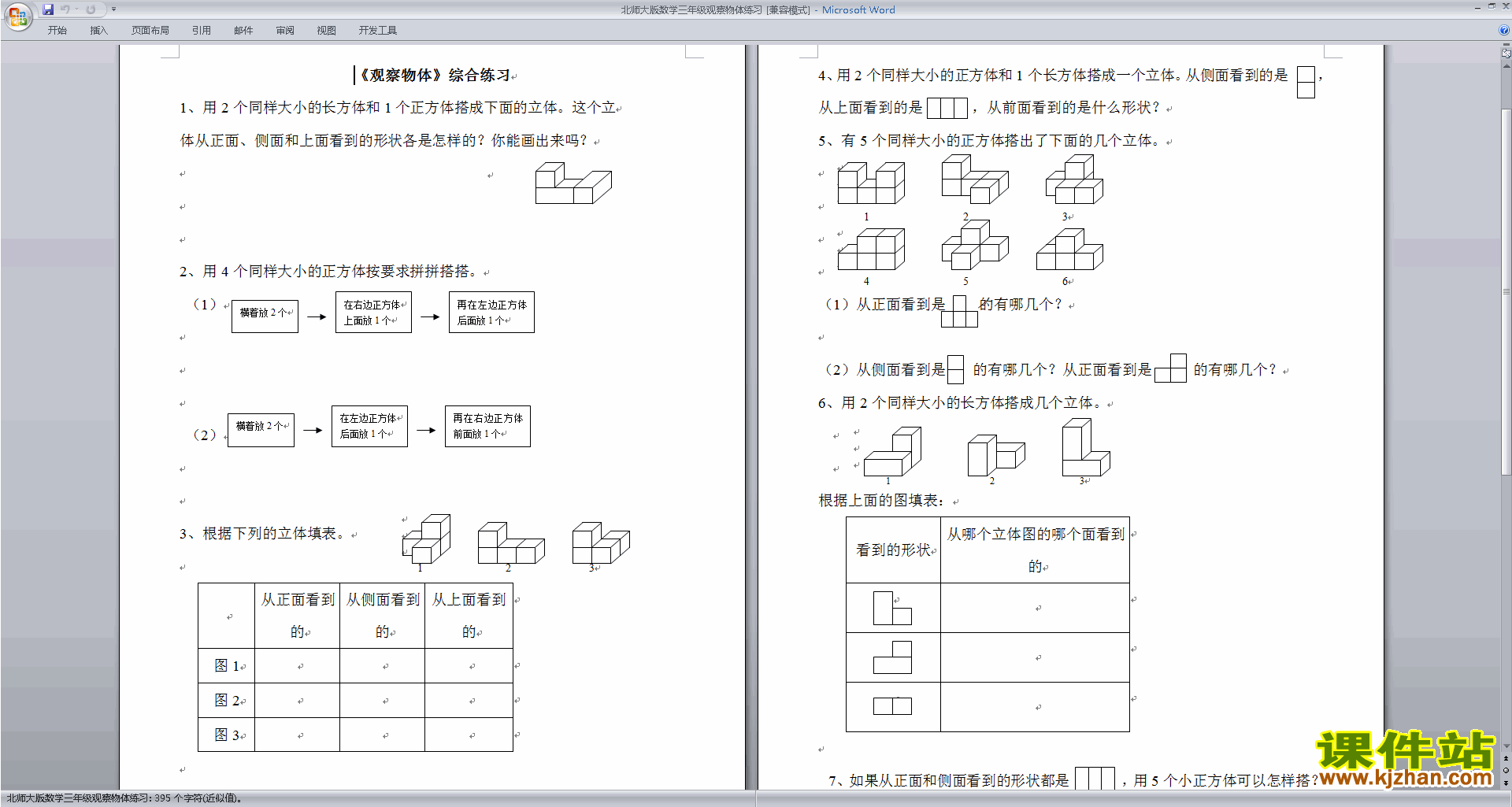Click the Previous Page double-arrow button
This screenshot has width=1512, height=807.
(1506, 758)
